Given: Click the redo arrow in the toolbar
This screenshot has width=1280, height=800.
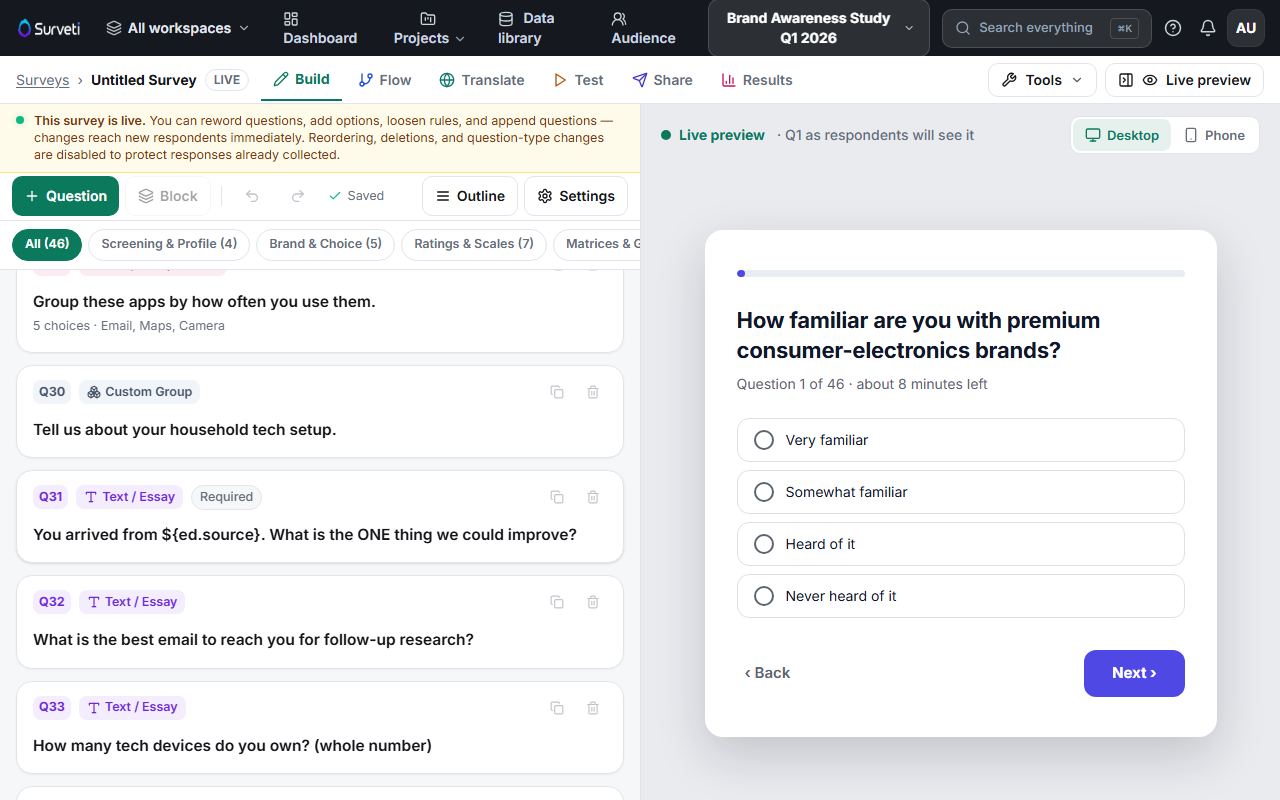Looking at the screenshot, I should click(298, 196).
